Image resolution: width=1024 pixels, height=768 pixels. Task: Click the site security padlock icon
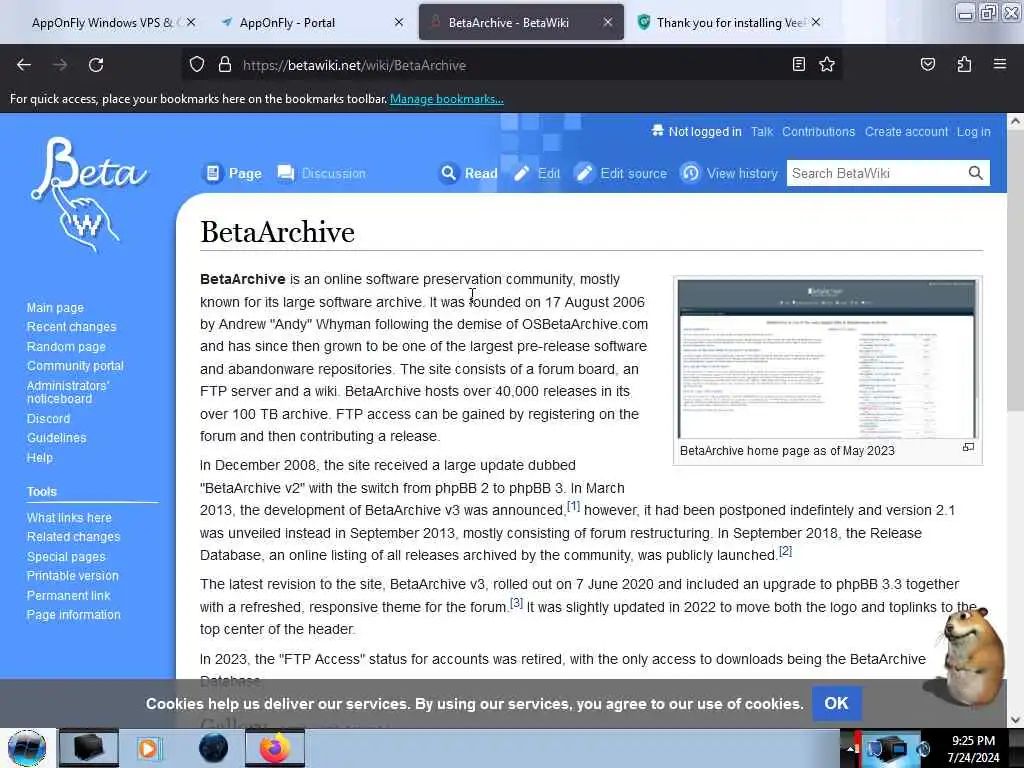pos(225,65)
